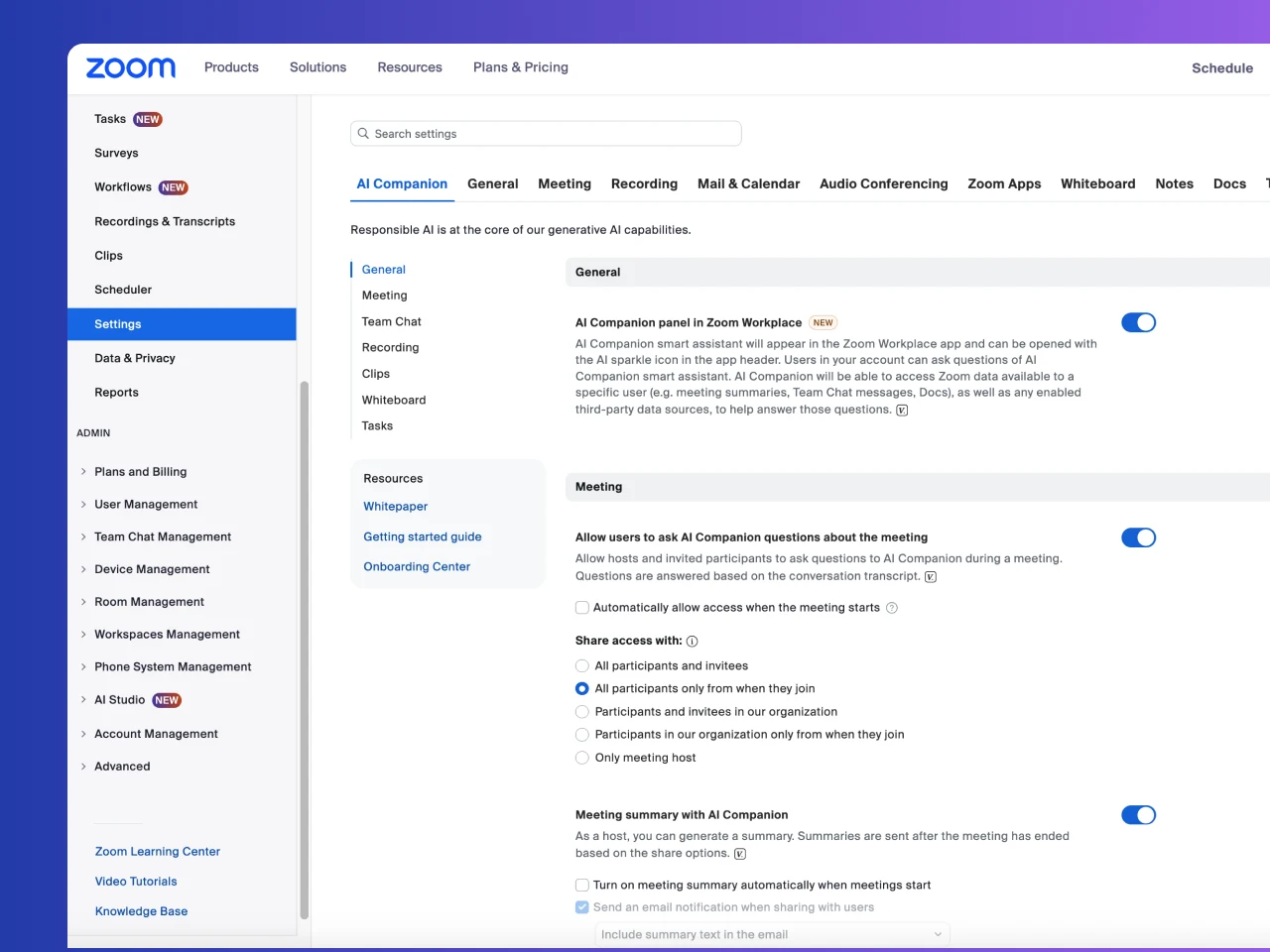Viewport: 1270px width, 952px height.
Task: Disable AI Companion panel in Zoom Workplace
Action: click(x=1138, y=322)
